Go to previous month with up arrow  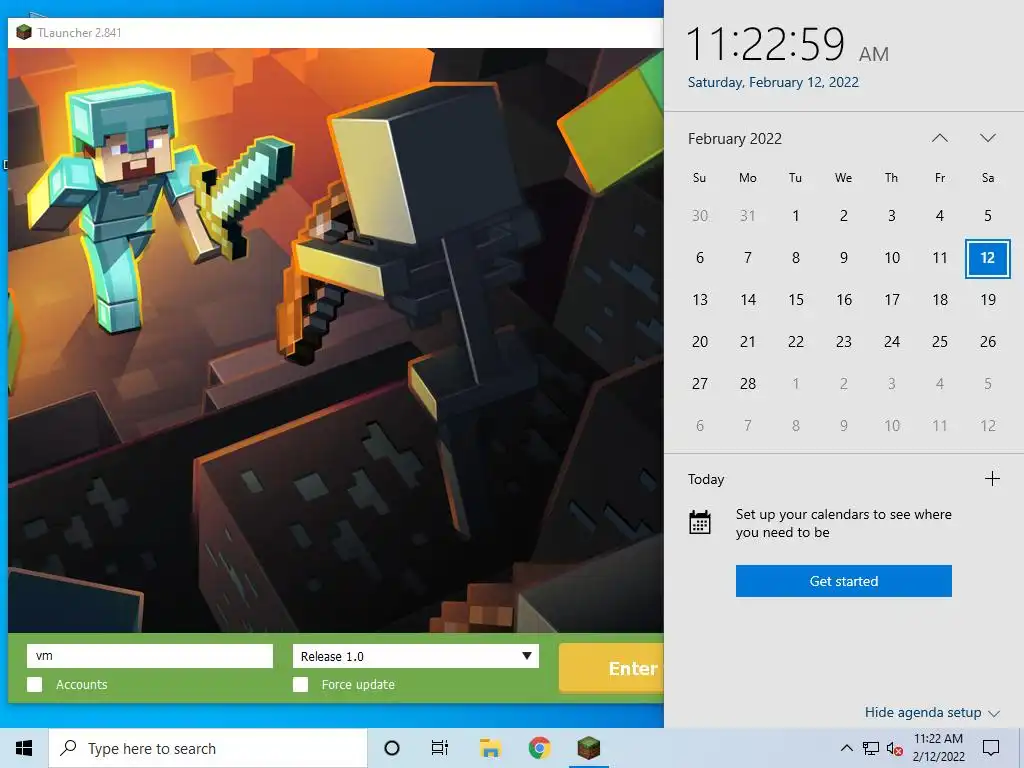[940, 138]
